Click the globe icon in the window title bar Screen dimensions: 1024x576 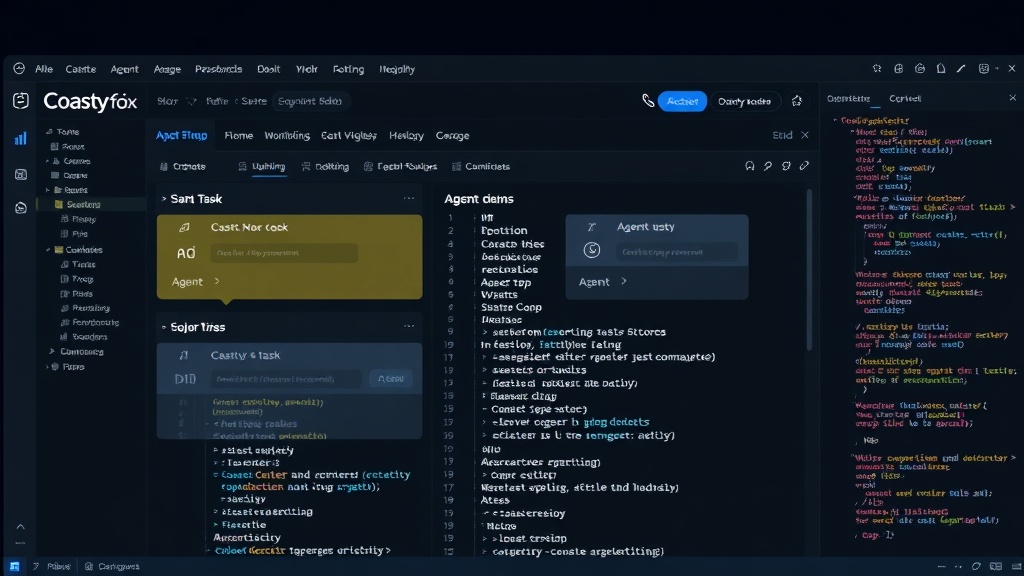pos(899,69)
